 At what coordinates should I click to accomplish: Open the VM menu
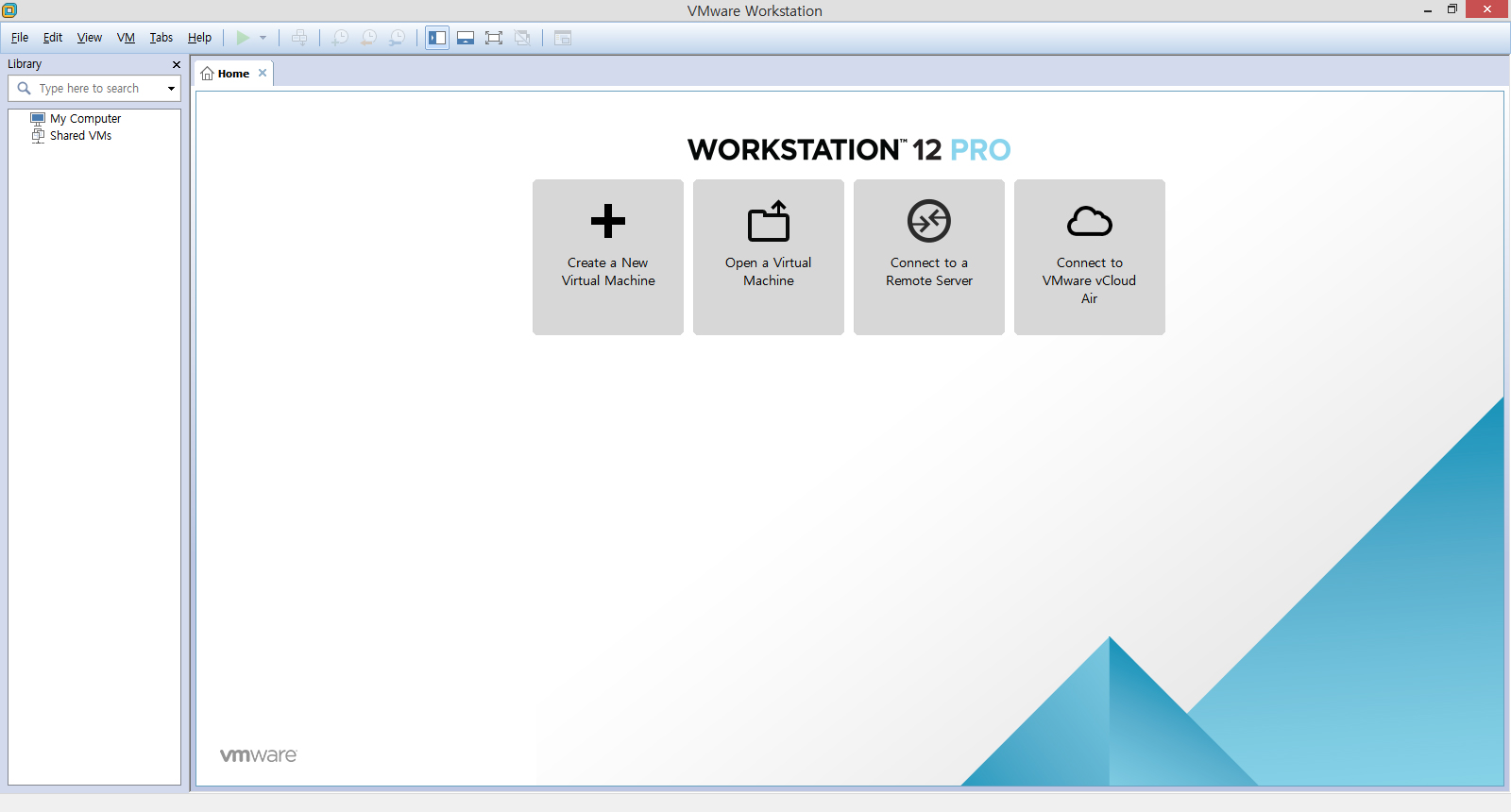pyautogui.click(x=126, y=38)
